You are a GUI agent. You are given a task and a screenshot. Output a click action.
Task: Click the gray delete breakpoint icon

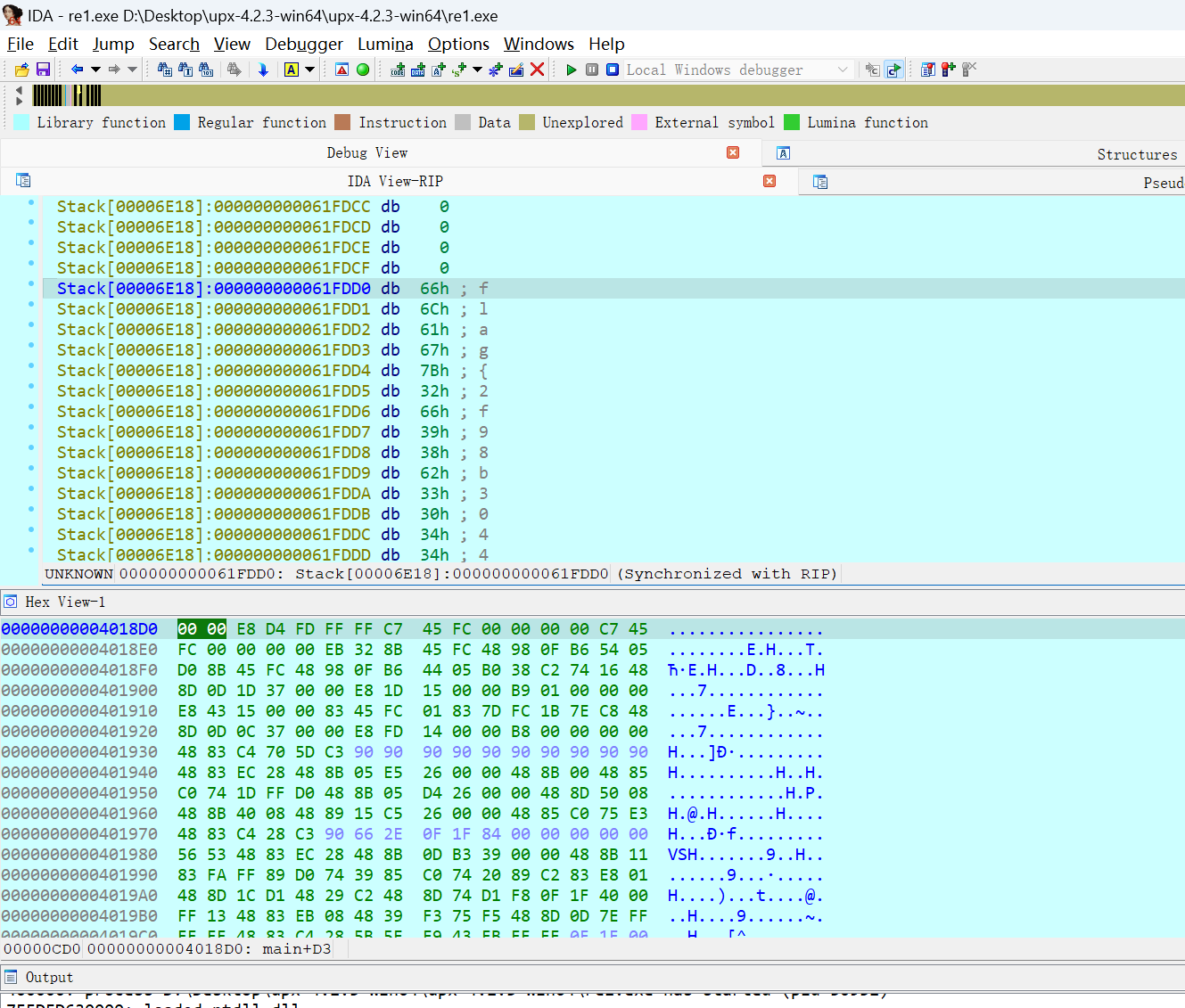pos(969,70)
